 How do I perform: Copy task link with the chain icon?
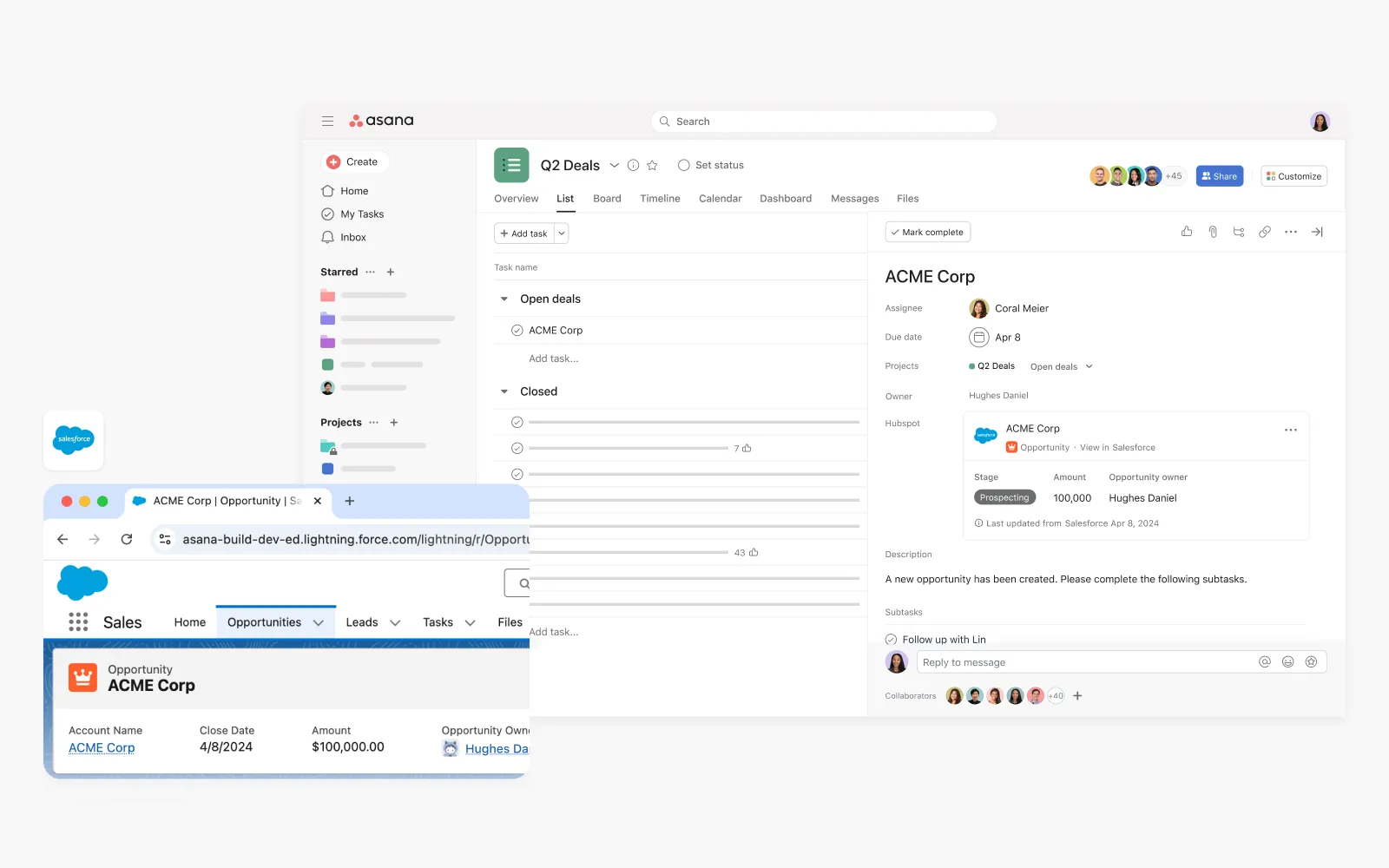pos(1265,232)
